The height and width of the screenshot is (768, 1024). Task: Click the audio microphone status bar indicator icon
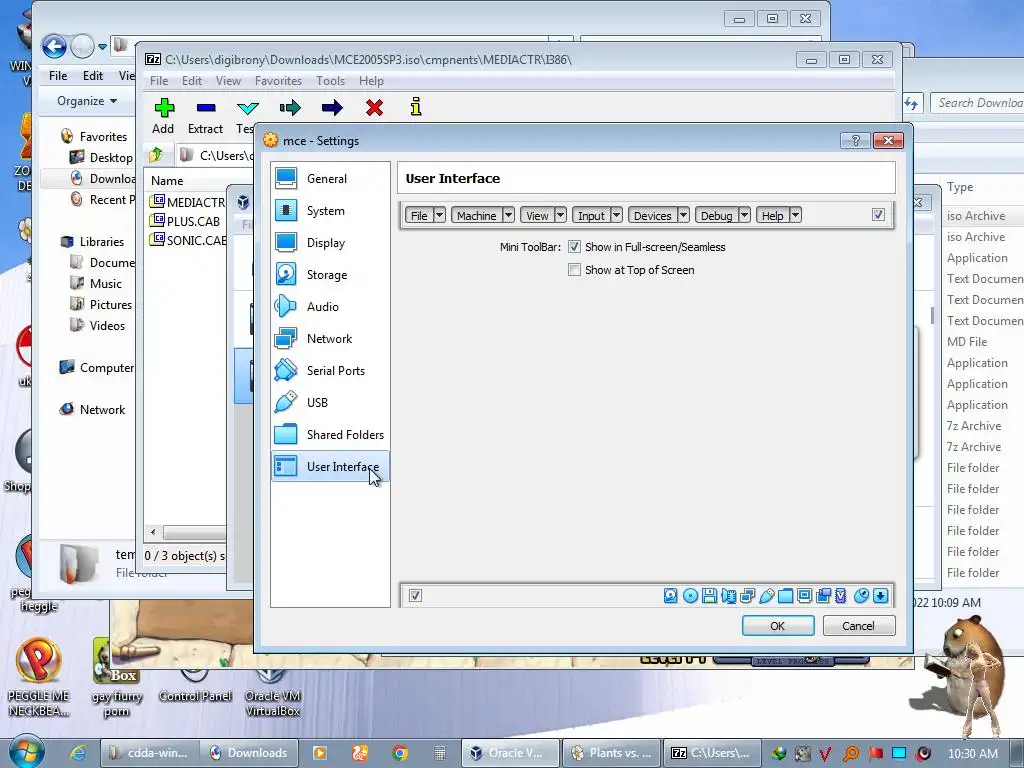click(x=729, y=596)
